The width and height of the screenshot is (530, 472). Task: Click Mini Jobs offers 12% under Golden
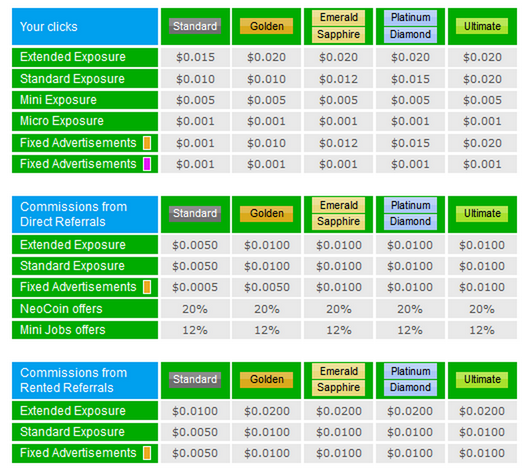pos(266,330)
